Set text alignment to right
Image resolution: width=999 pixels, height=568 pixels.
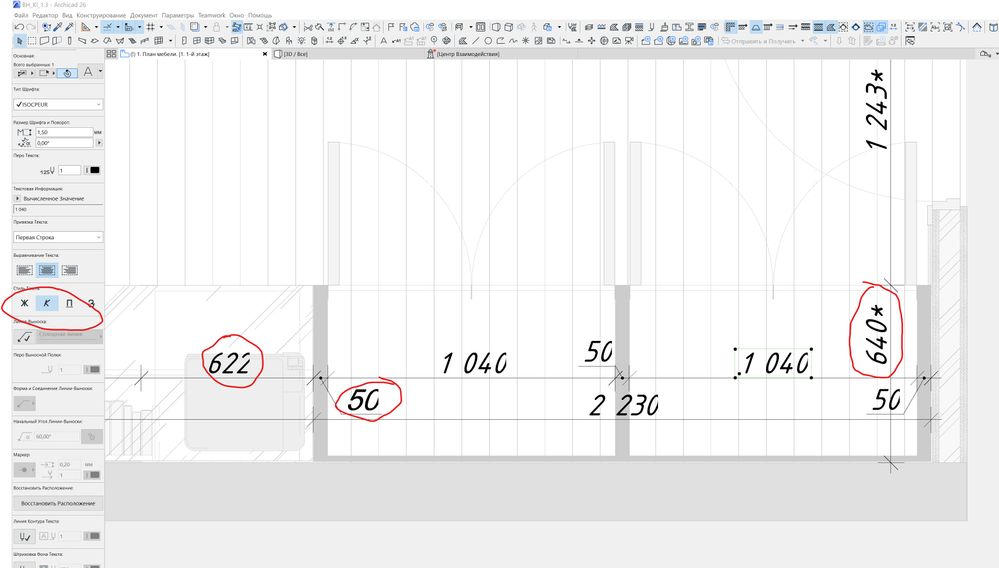pos(69,271)
